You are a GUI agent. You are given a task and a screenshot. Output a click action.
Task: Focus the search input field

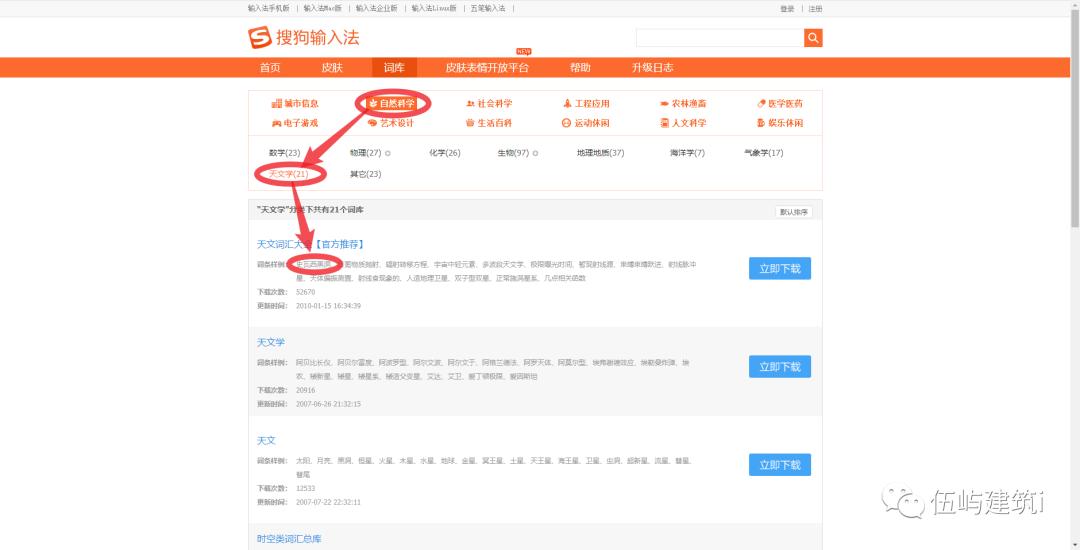coord(720,38)
